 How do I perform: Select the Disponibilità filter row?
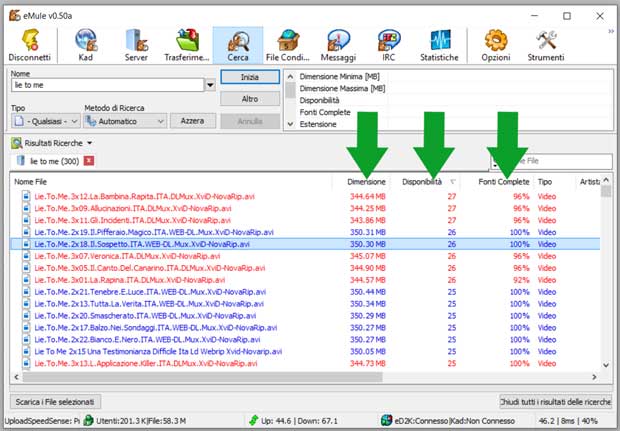455,100
